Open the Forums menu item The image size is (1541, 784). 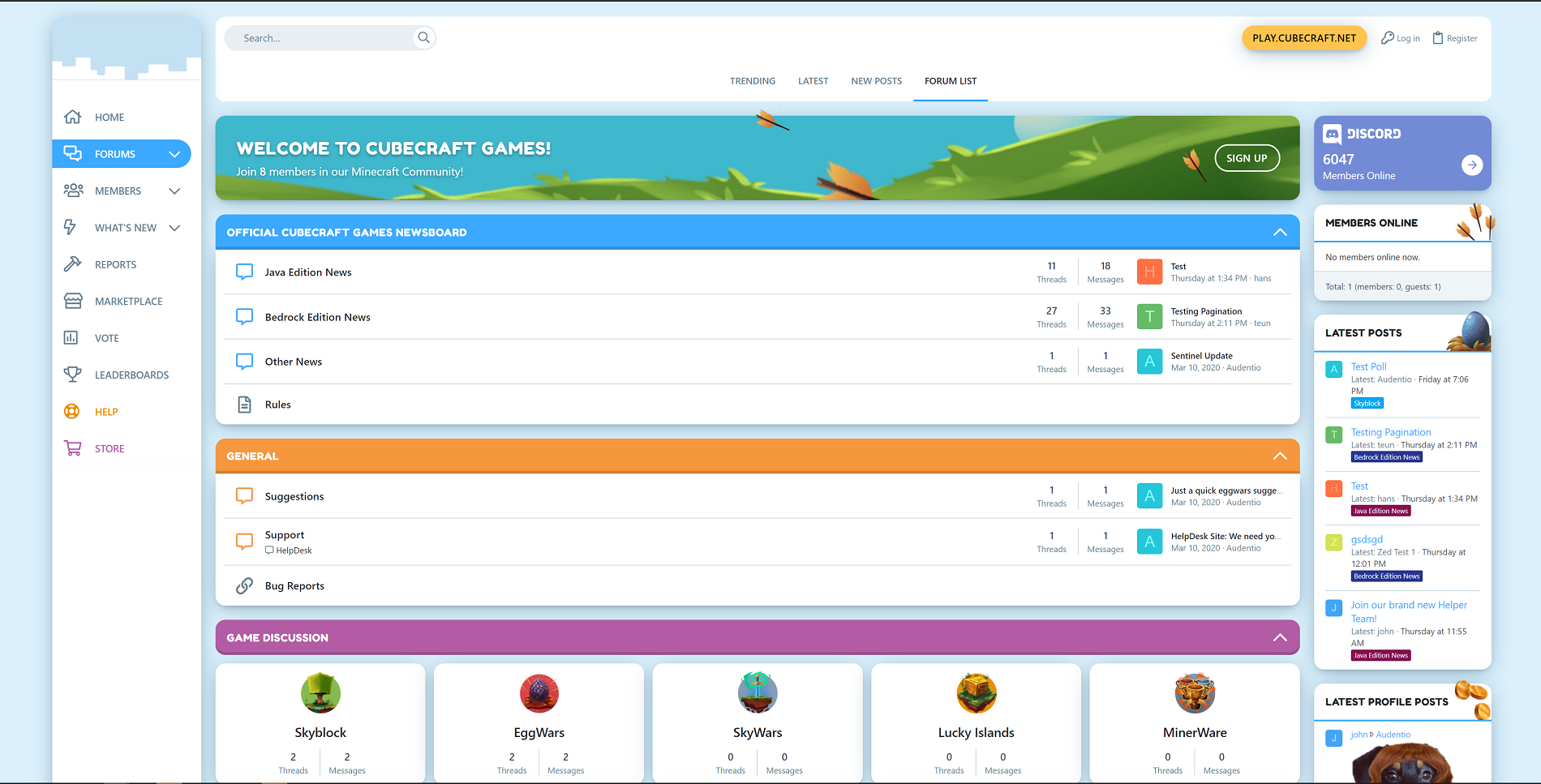(122, 154)
